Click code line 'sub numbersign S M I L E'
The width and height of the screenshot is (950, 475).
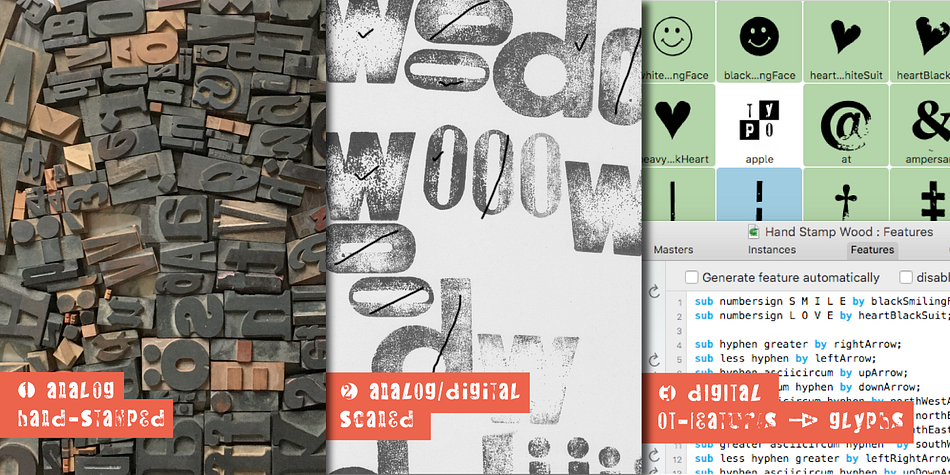coord(822,301)
